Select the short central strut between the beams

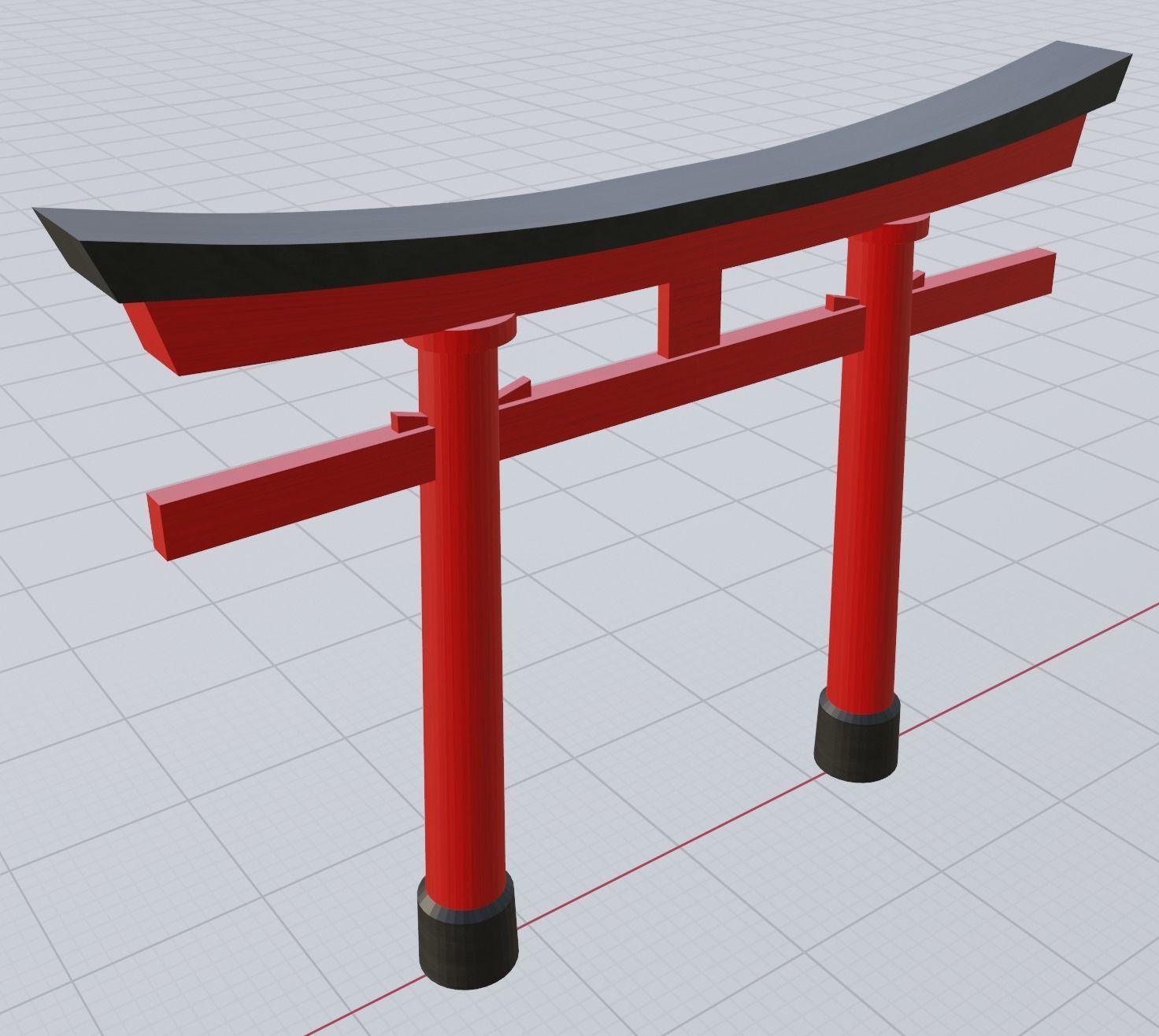[x=690, y=313]
